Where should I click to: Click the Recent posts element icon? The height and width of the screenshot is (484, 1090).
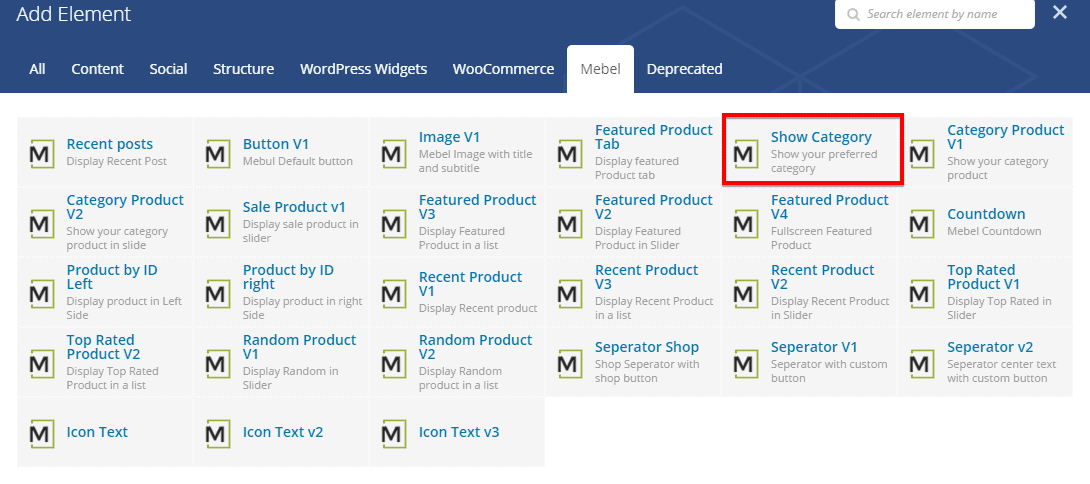point(42,153)
